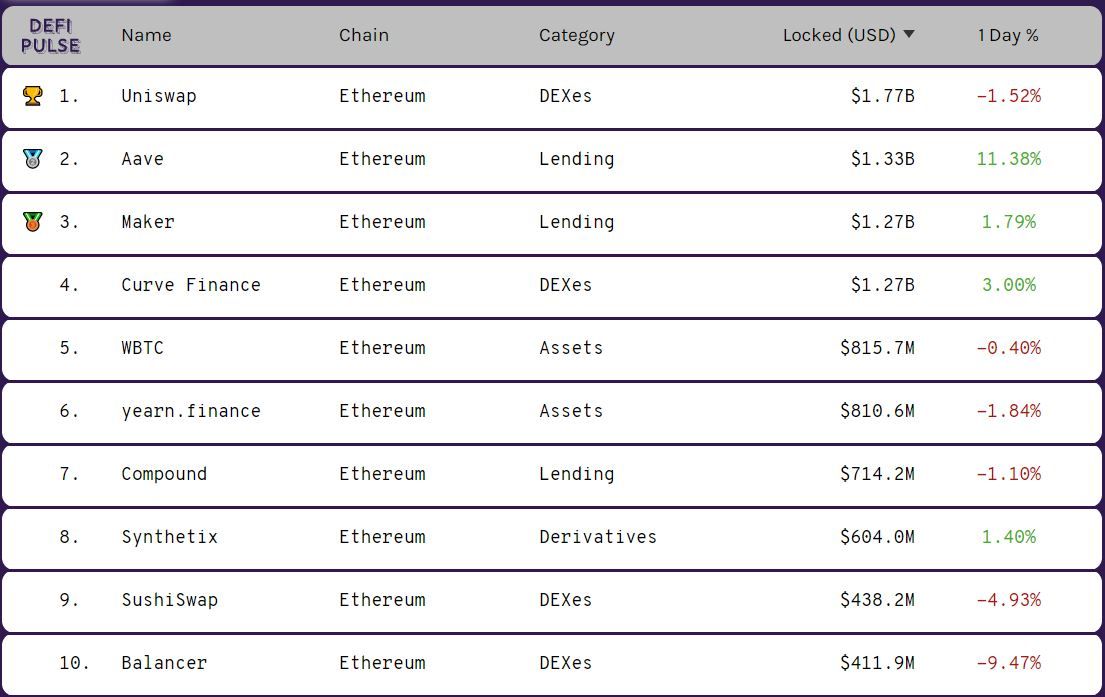Screen dimensions: 1105x697
Task: Open the yearn.finance listing
Action: point(191,411)
